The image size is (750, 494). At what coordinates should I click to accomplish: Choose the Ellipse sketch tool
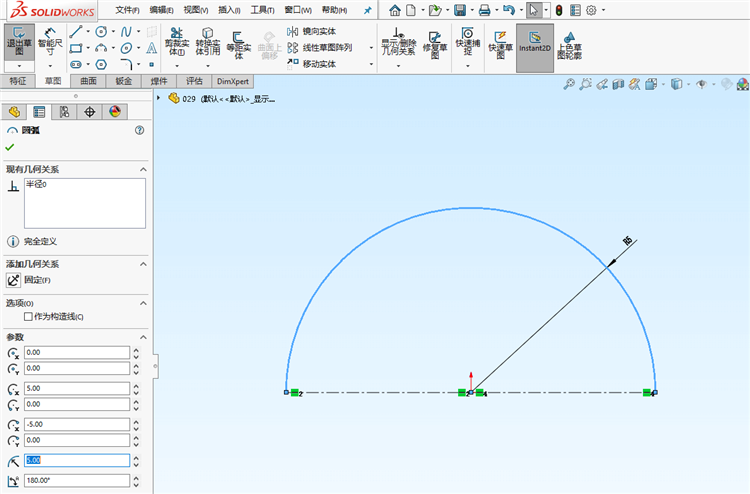pos(126,48)
